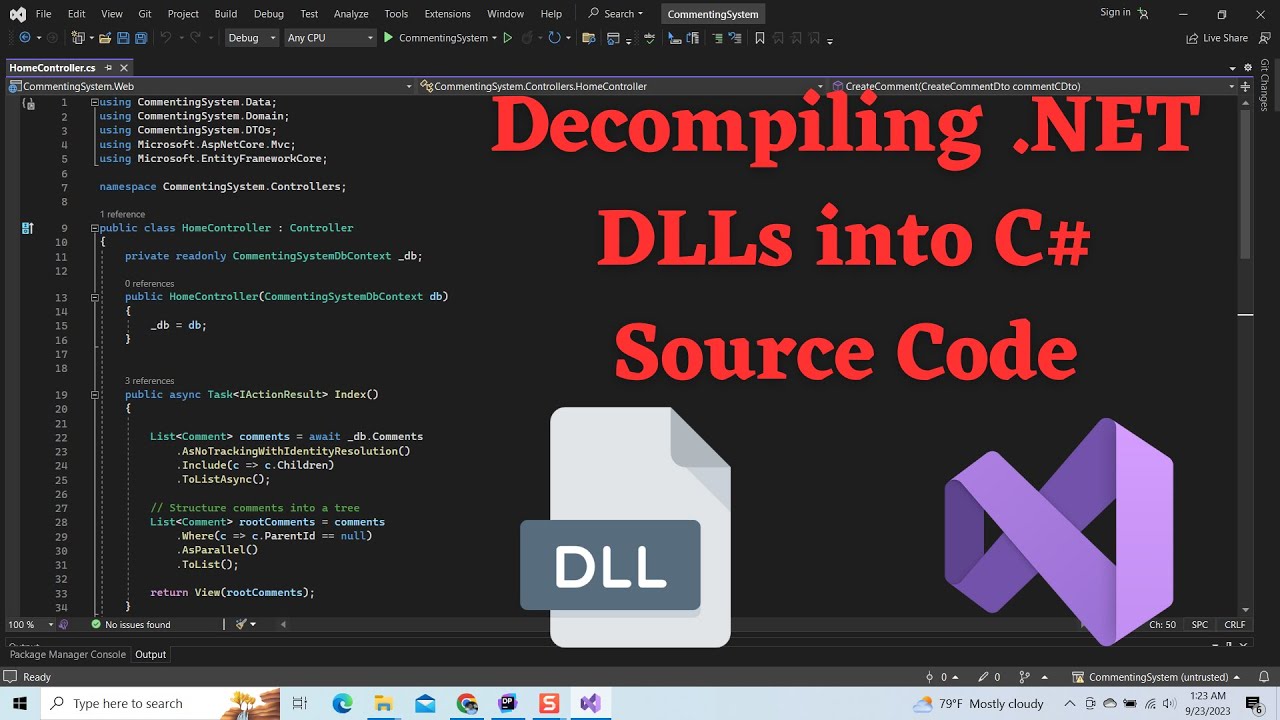Image resolution: width=1280 pixels, height=720 pixels.
Task: Click the Hot Reload flame icon
Action: (528, 38)
